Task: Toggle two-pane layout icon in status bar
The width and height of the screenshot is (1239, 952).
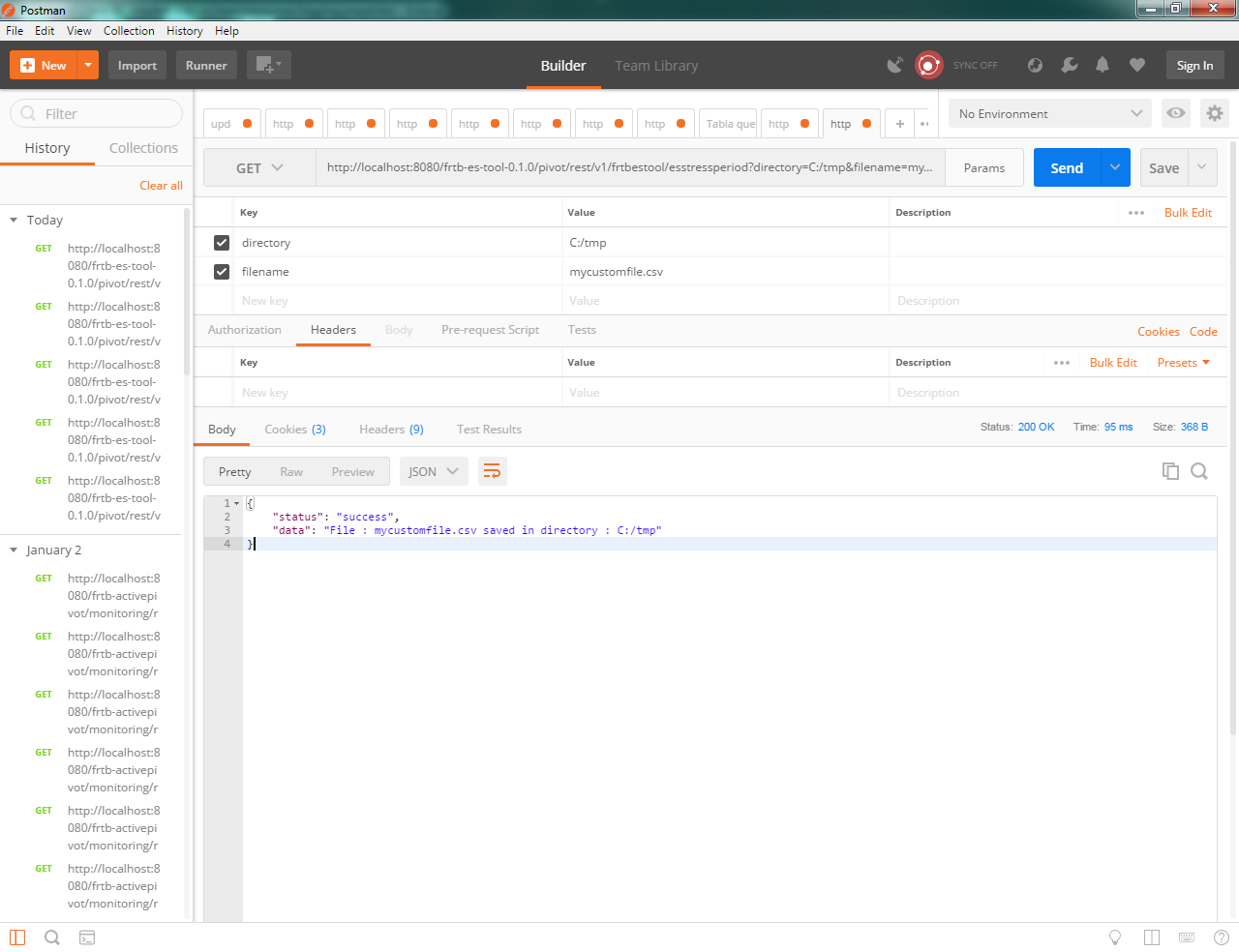Action: (1152, 937)
